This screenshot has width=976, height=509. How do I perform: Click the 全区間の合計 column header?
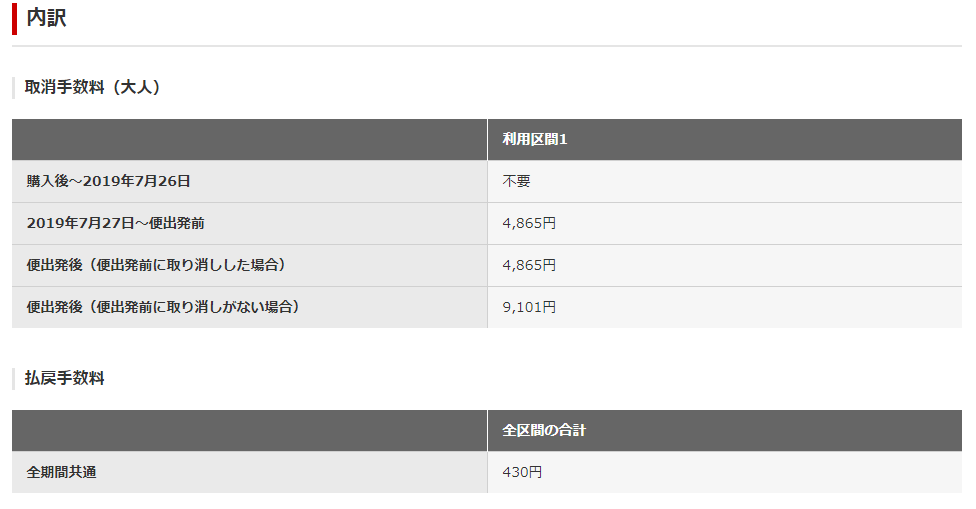tap(544, 430)
